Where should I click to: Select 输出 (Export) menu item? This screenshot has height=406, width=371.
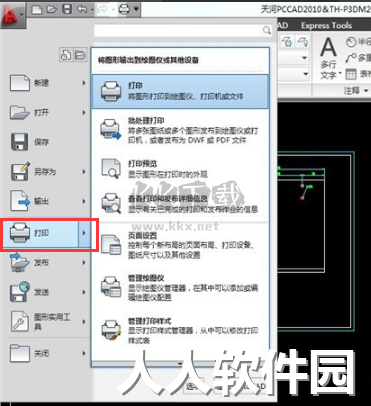[47, 201]
